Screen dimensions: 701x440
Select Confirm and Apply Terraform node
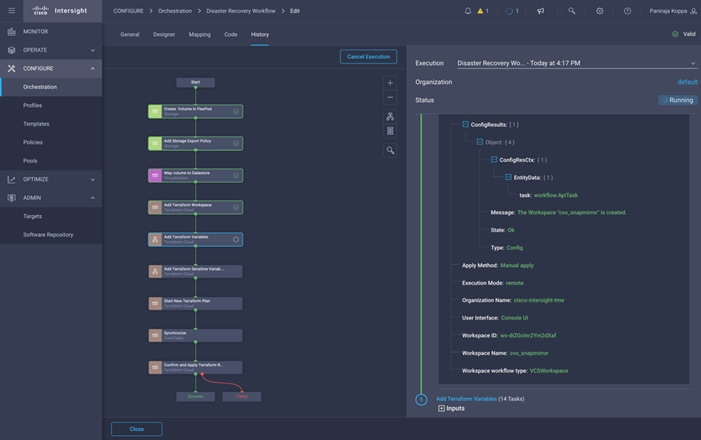point(196,368)
